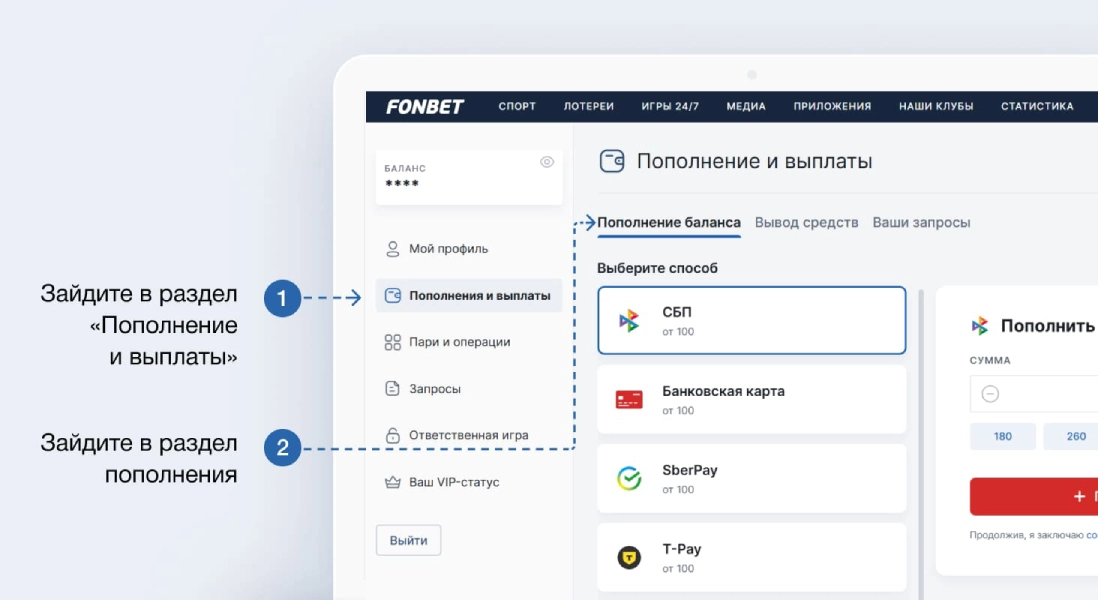
Task: Select SberPay payment method card
Action: tap(751, 479)
